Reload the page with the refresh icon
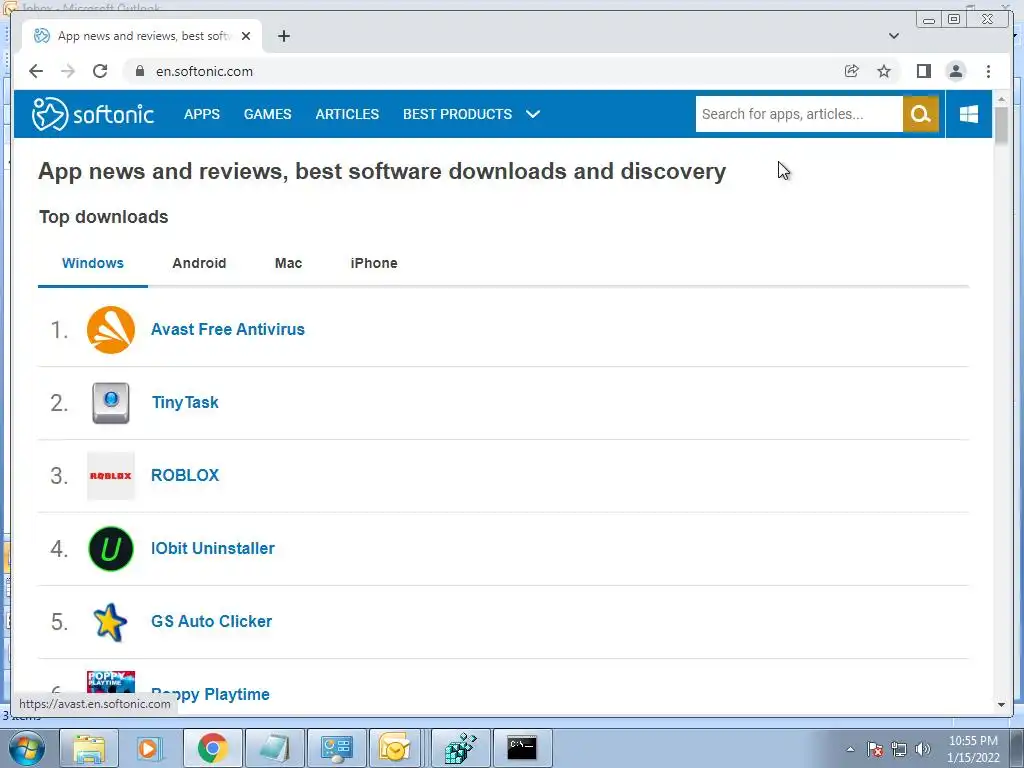This screenshot has height=768, width=1024. [100, 71]
